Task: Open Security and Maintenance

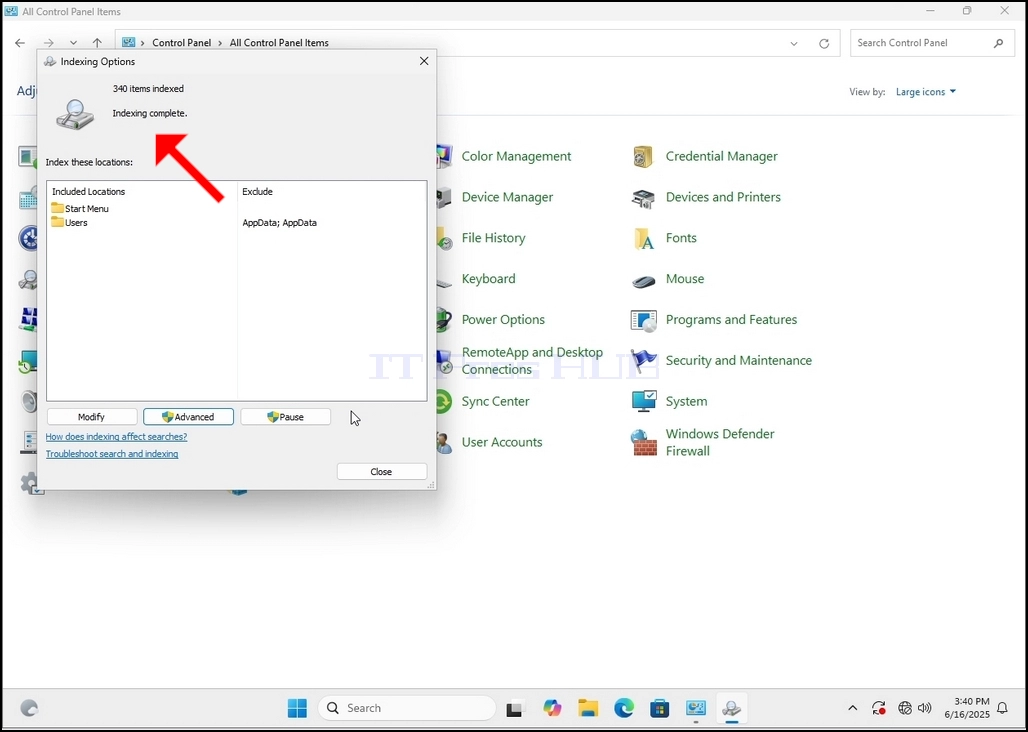Action: click(738, 360)
